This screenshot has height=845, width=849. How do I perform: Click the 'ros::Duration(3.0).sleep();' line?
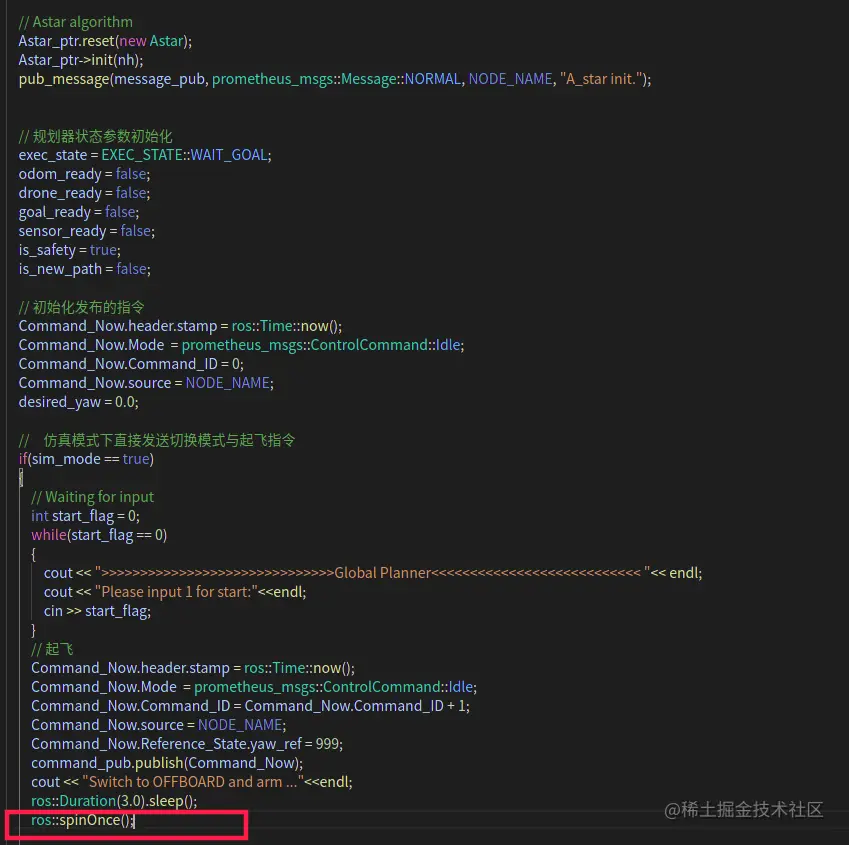(114, 801)
